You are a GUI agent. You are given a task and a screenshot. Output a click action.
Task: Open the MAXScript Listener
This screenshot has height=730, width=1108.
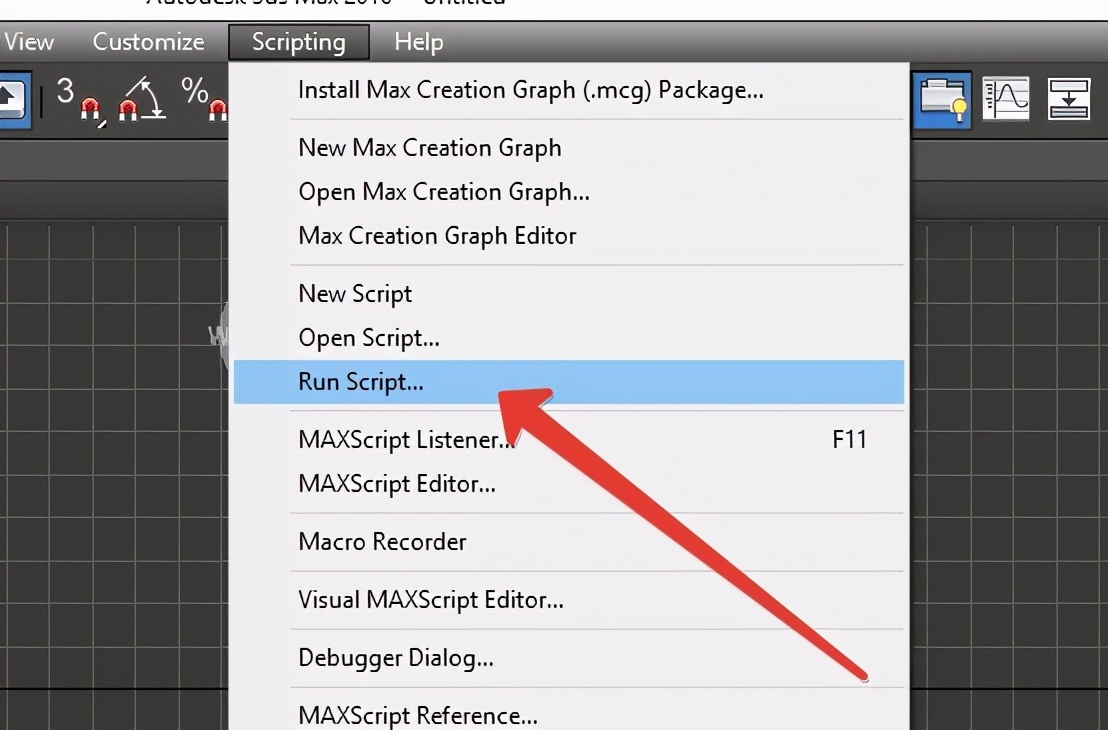pos(406,440)
